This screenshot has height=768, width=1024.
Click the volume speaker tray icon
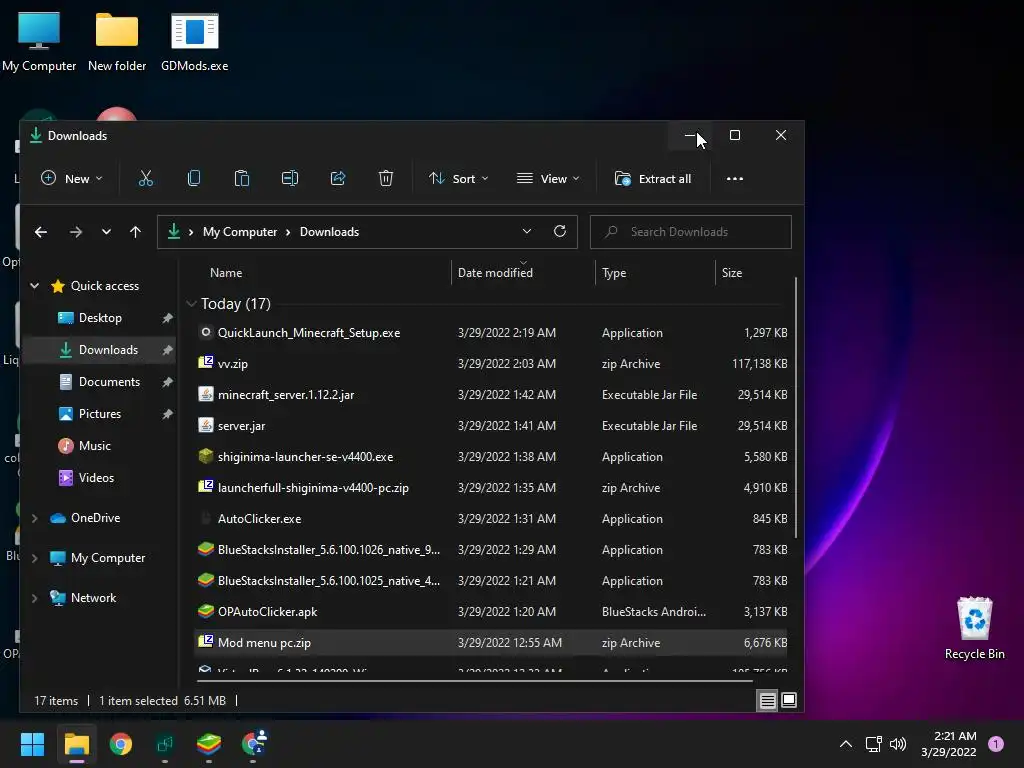[898, 744]
